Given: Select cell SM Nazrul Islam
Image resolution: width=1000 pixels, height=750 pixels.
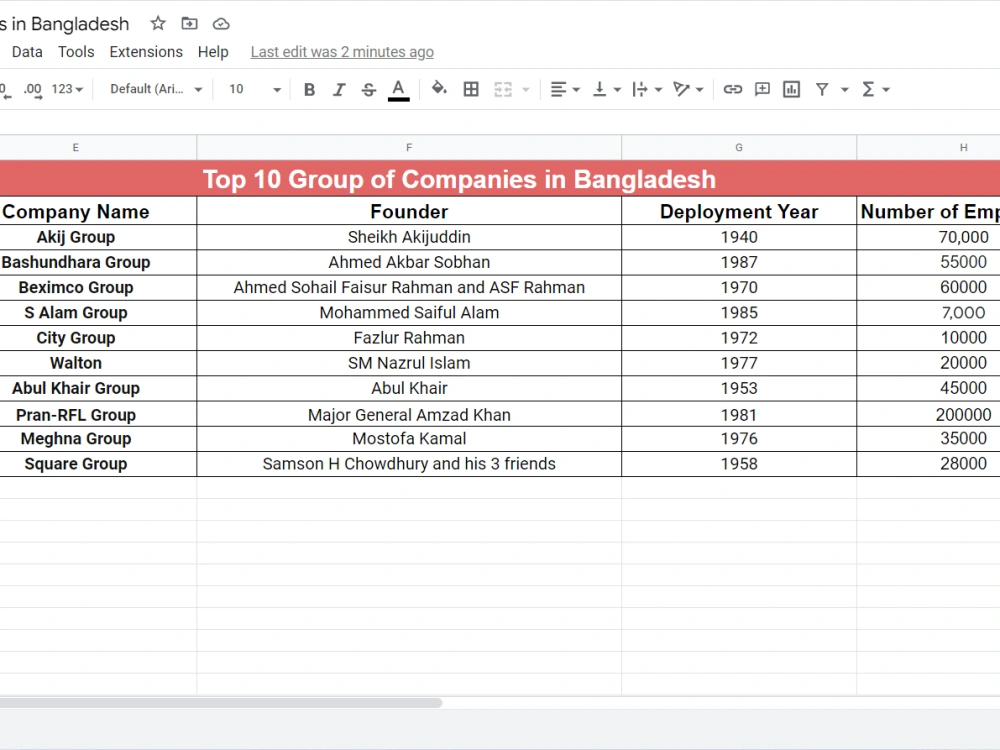Looking at the screenshot, I should pos(409,363).
